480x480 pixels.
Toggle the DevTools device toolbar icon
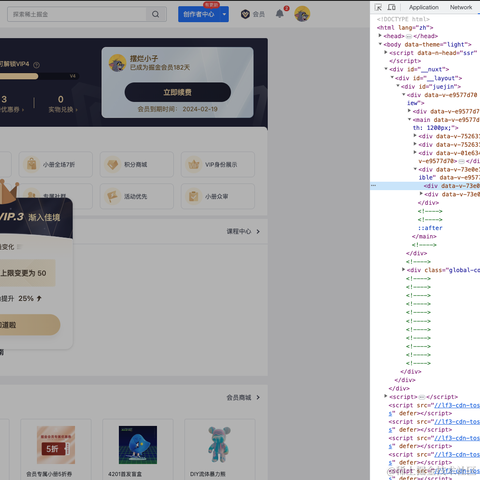(x=392, y=7)
